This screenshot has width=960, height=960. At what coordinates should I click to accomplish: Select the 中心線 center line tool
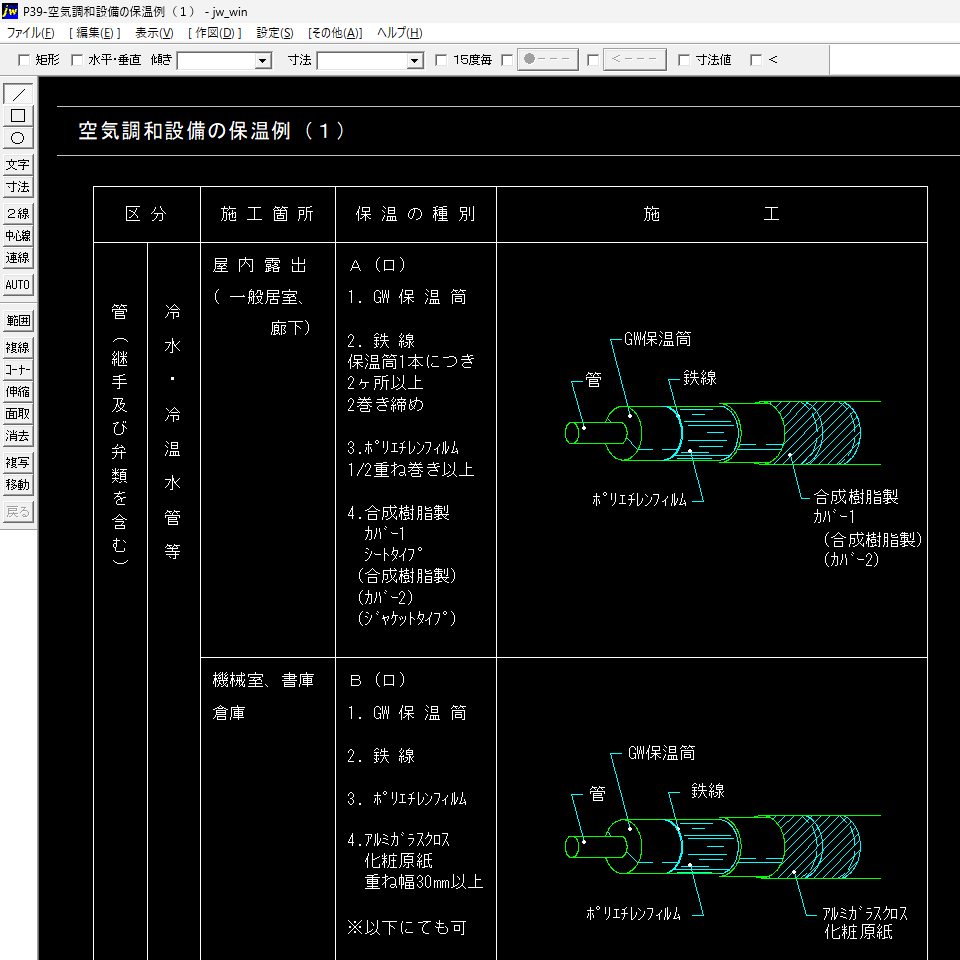pos(18,236)
